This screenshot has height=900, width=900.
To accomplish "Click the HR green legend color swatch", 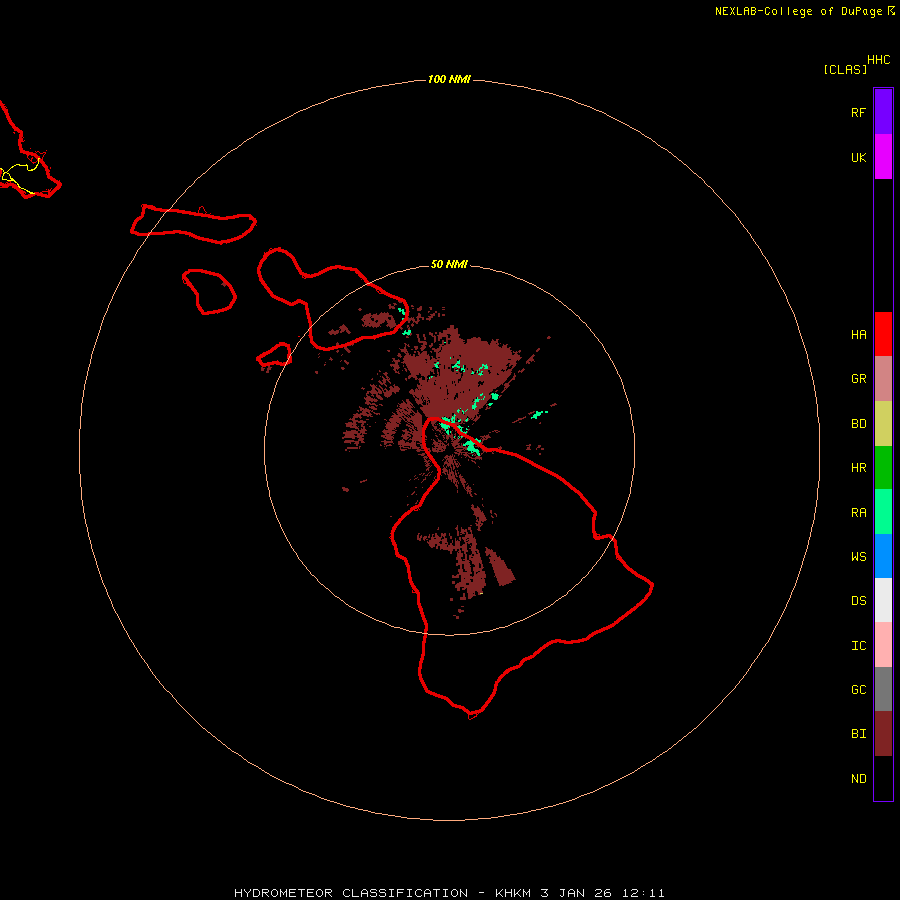I will coord(883,468).
